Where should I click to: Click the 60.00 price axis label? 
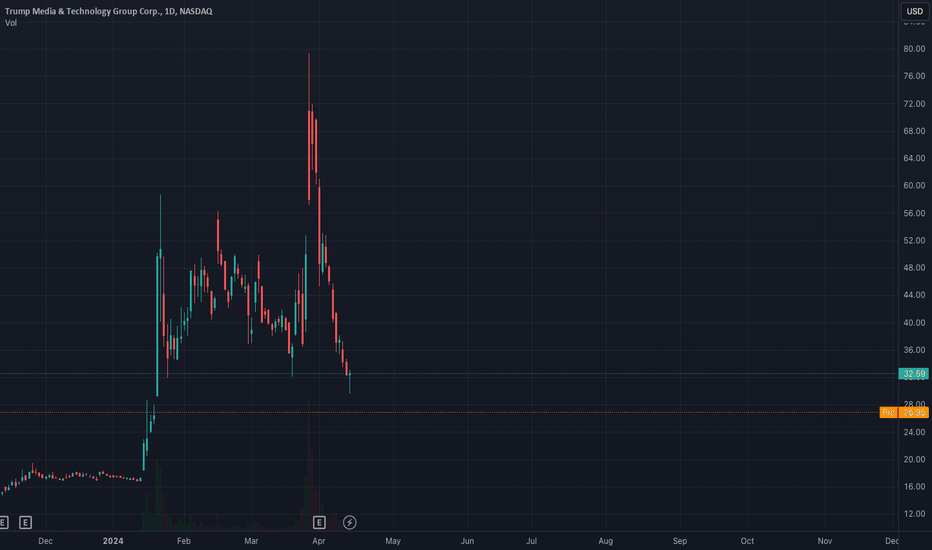(914, 186)
